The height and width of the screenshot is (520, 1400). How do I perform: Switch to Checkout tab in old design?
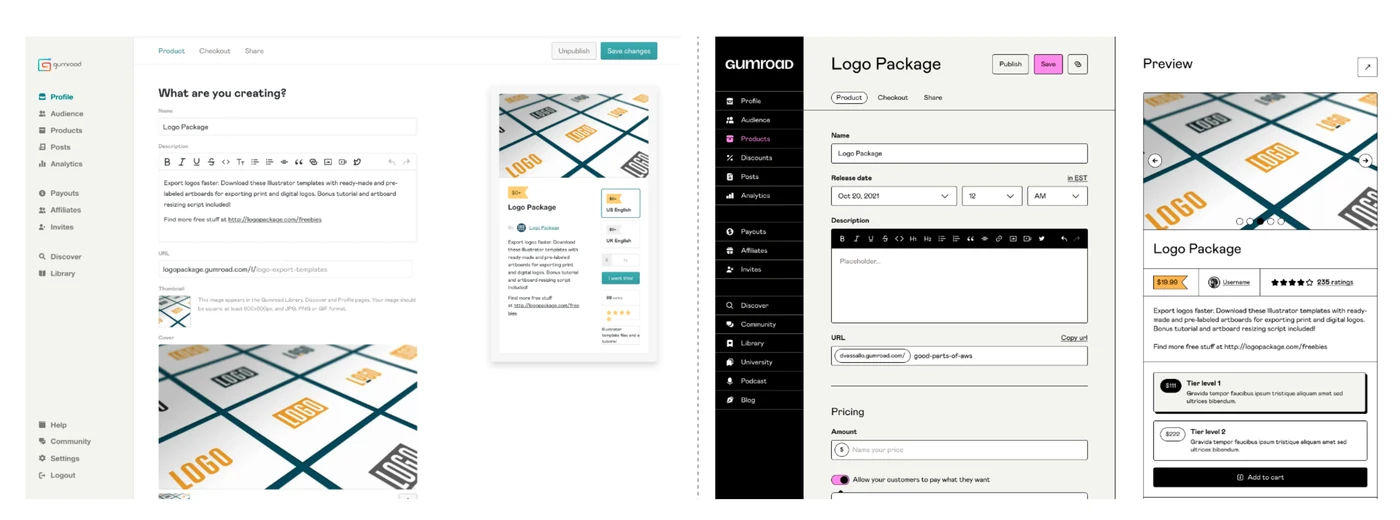pos(215,51)
